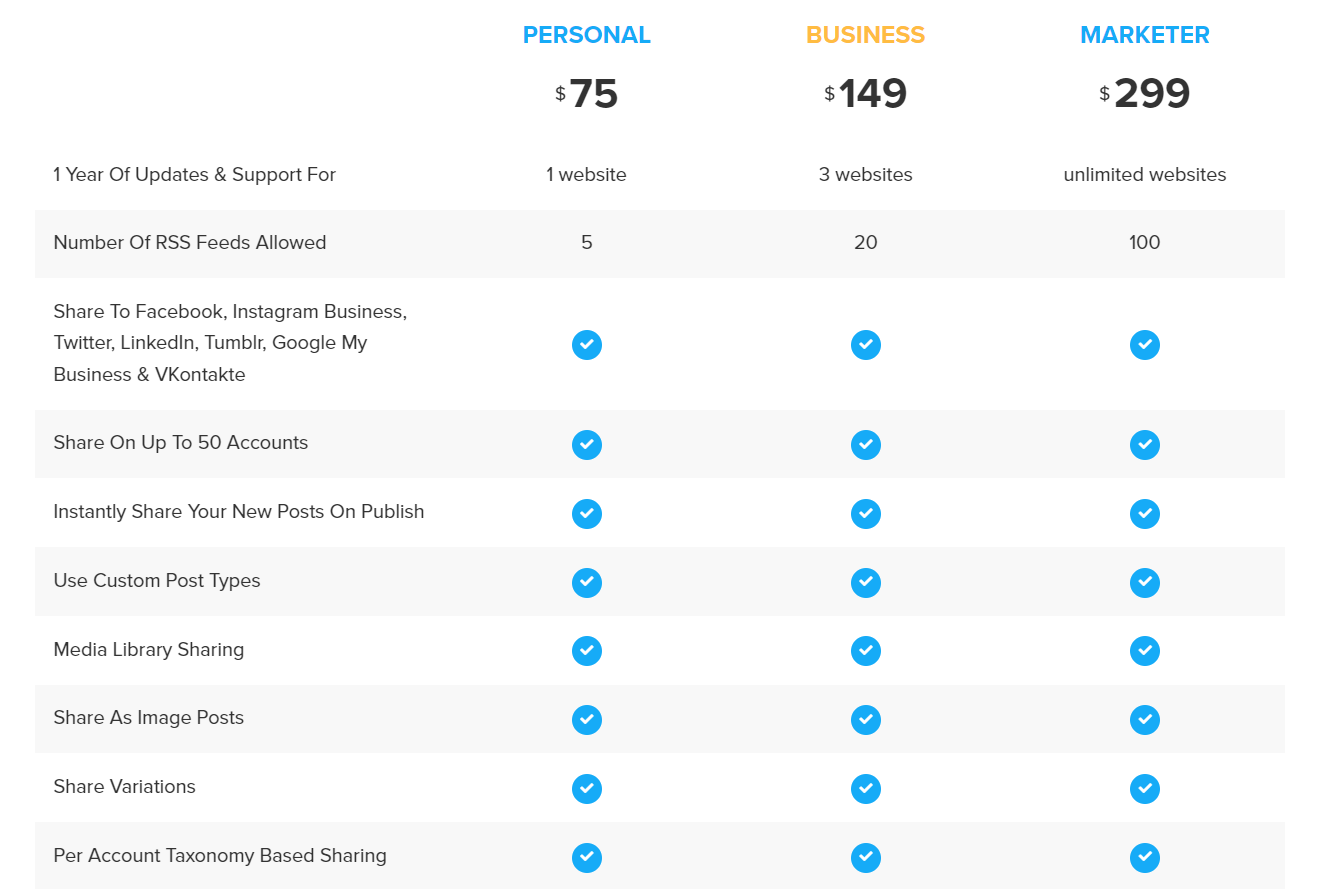Click Personal checkmark for Use Custom Post Types

[x=587, y=582]
